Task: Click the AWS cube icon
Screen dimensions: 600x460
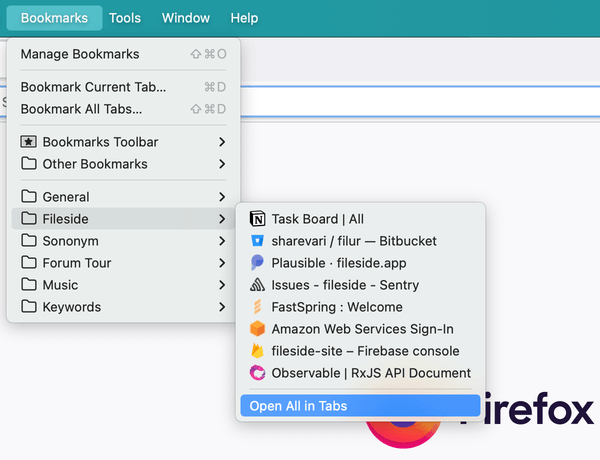Action: (257, 329)
